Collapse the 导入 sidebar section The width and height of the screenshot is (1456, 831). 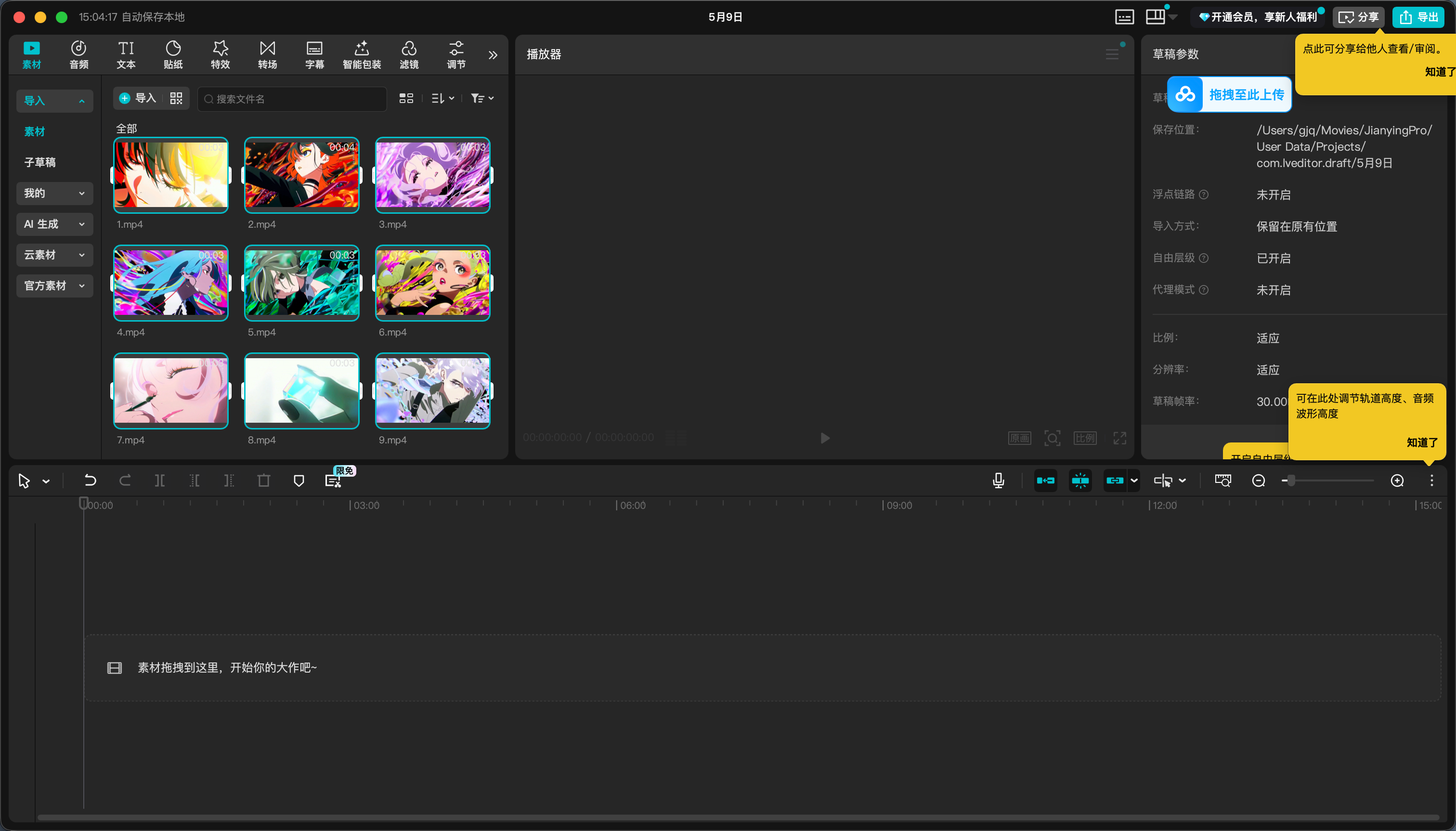click(x=55, y=101)
